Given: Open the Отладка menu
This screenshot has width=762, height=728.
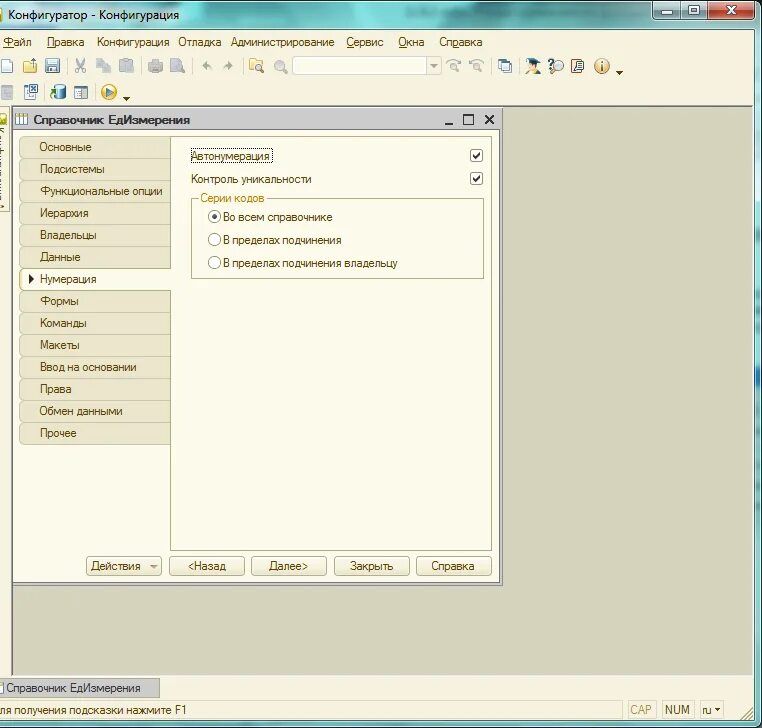Looking at the screenshot, I should click(x=200, y=42).
